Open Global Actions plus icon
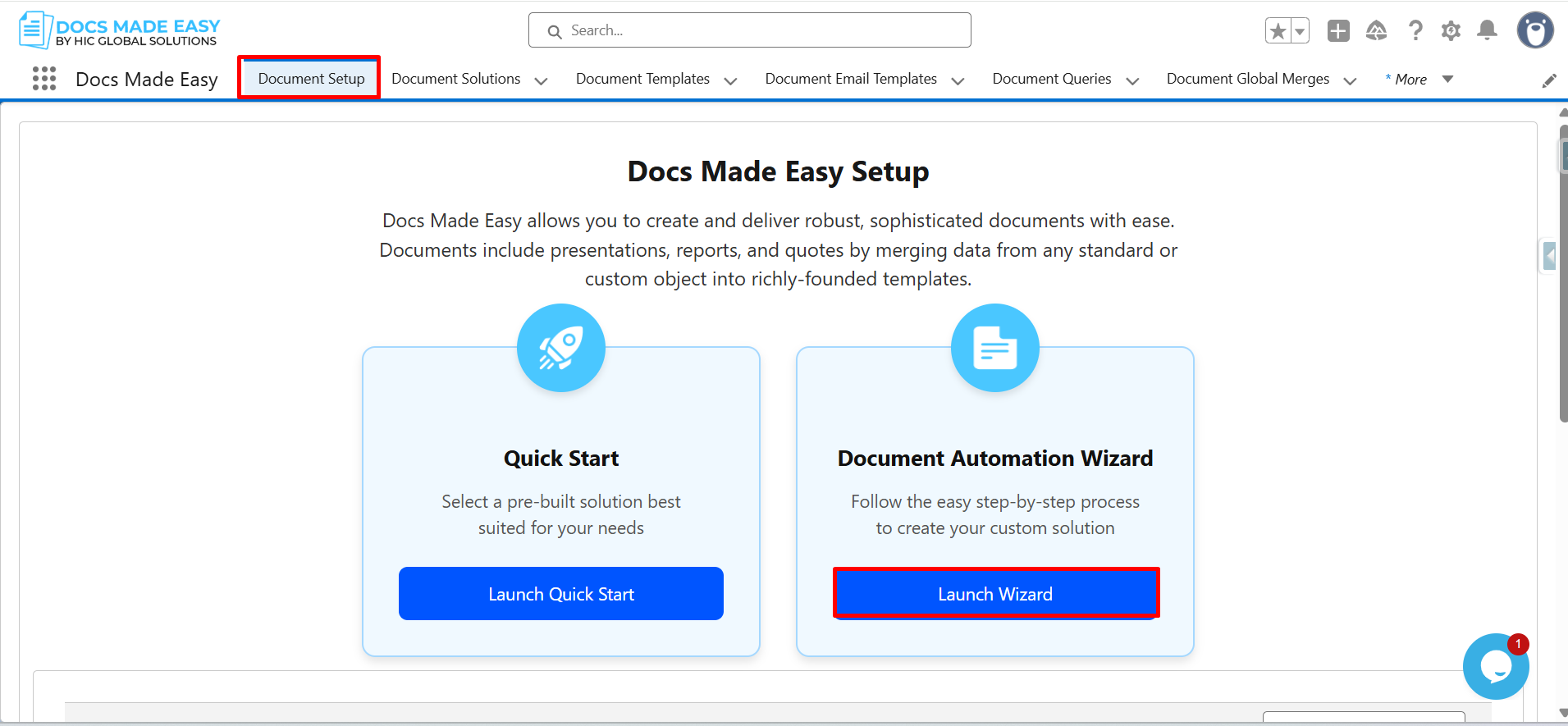 pos(1338,31)
